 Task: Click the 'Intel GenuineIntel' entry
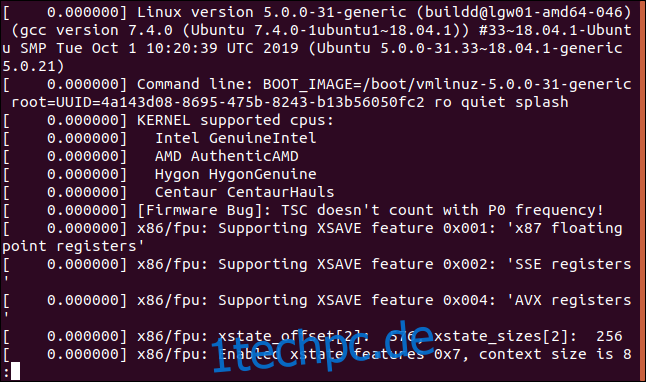(236, 138)
